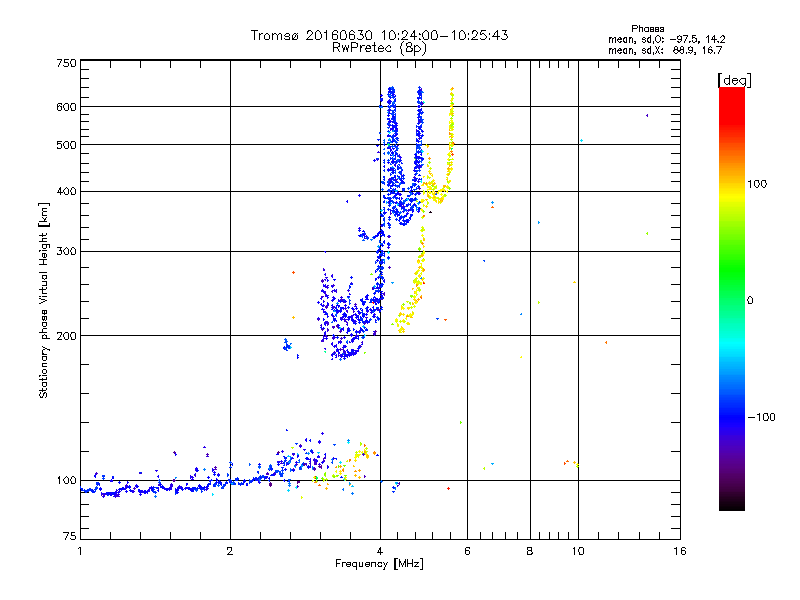Image resolution: width=800 pixels, height=600 pixels.
Task: Click the x-axis tick label '6'
Action: [x=467, y=551]
